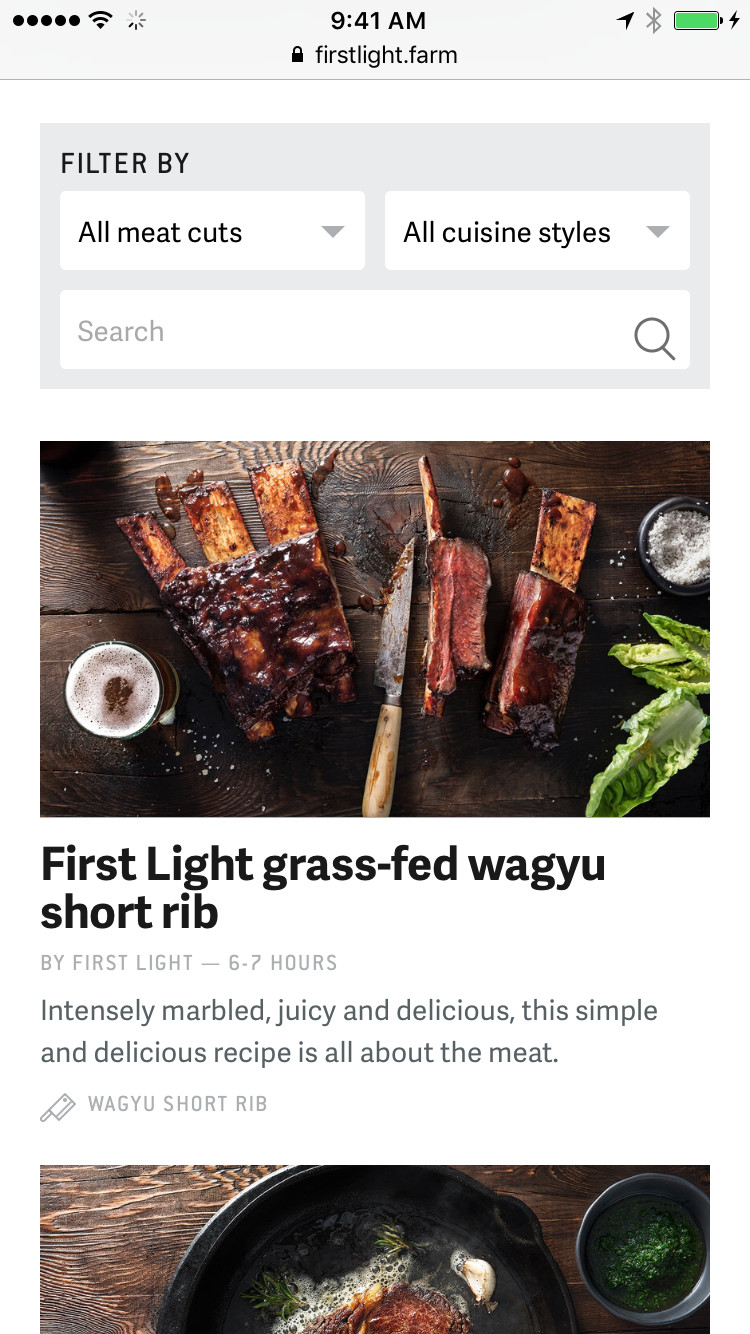This screenshot has height=1334, width=750.
Task: Tap the Wi-Fi signal icon
Action: click(100, 20)
